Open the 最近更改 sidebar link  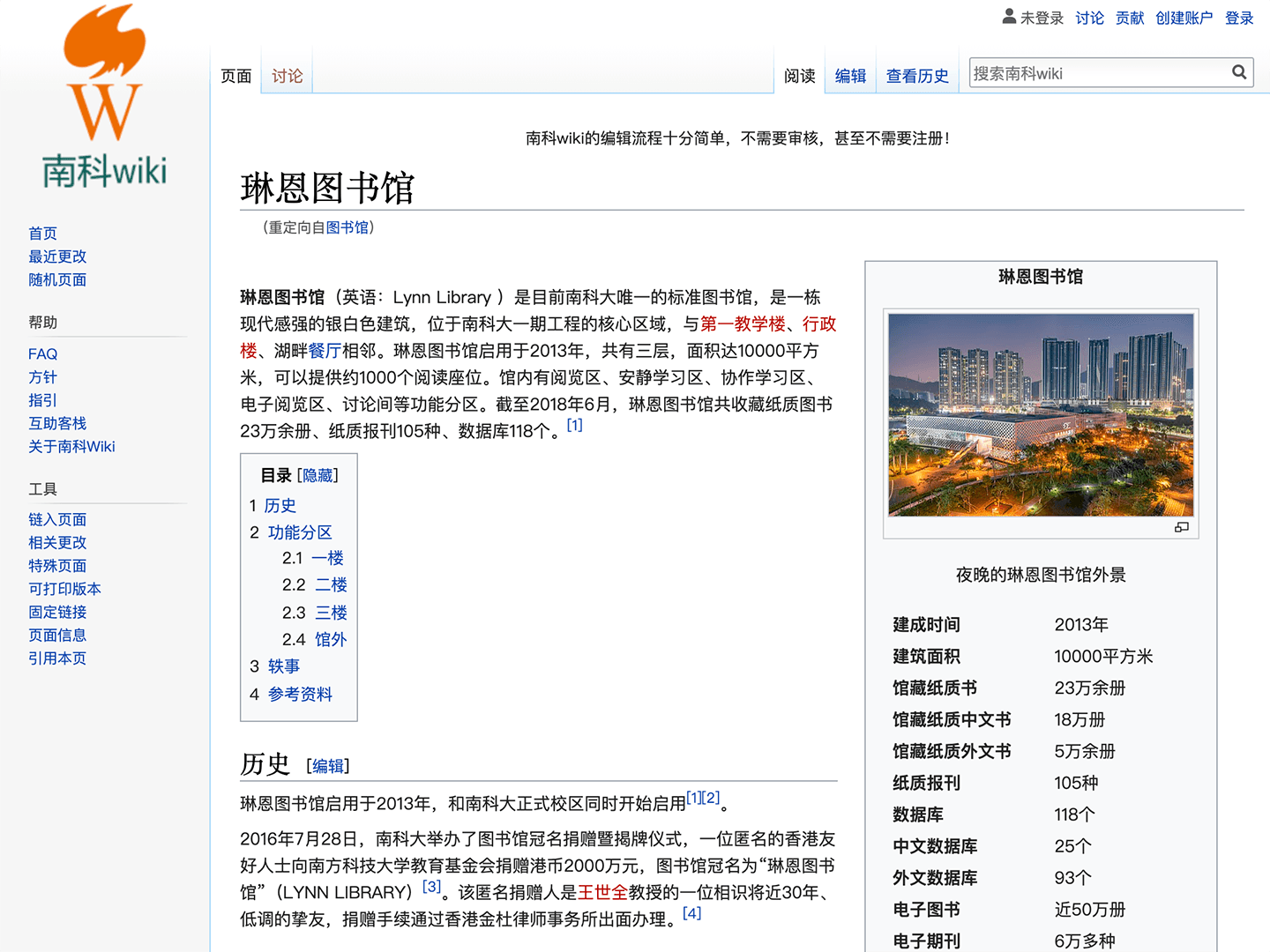pyautogui.click(x=56, y=256)
